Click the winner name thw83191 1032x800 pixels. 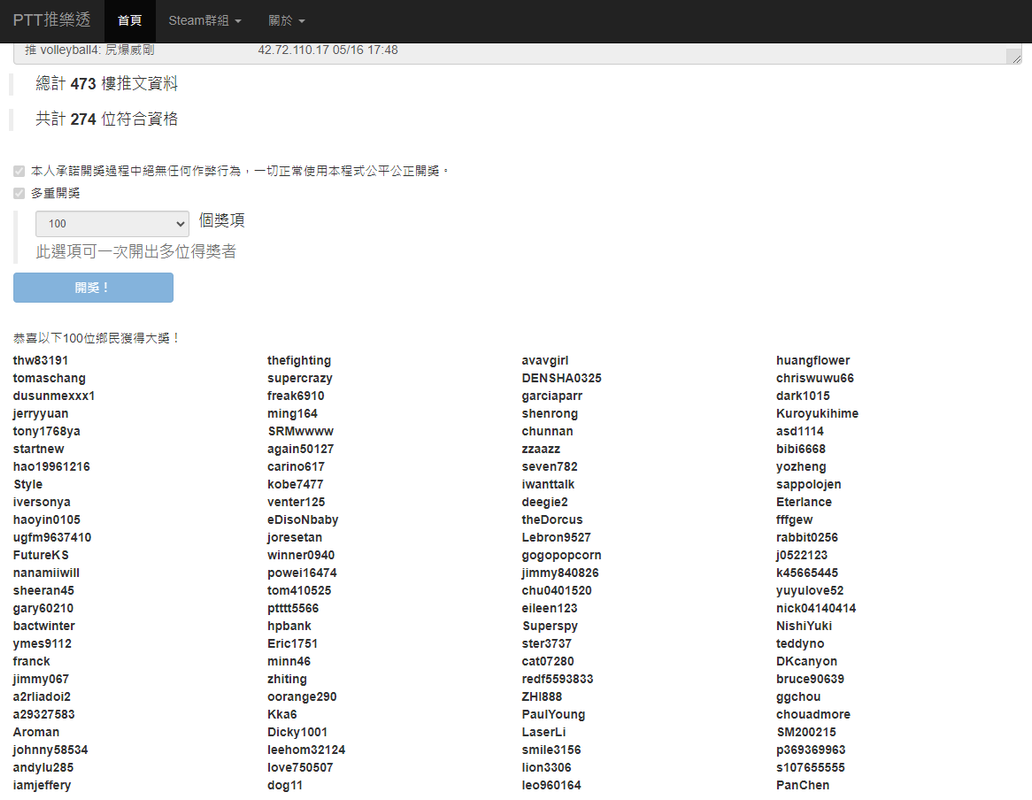pos(41,361)
